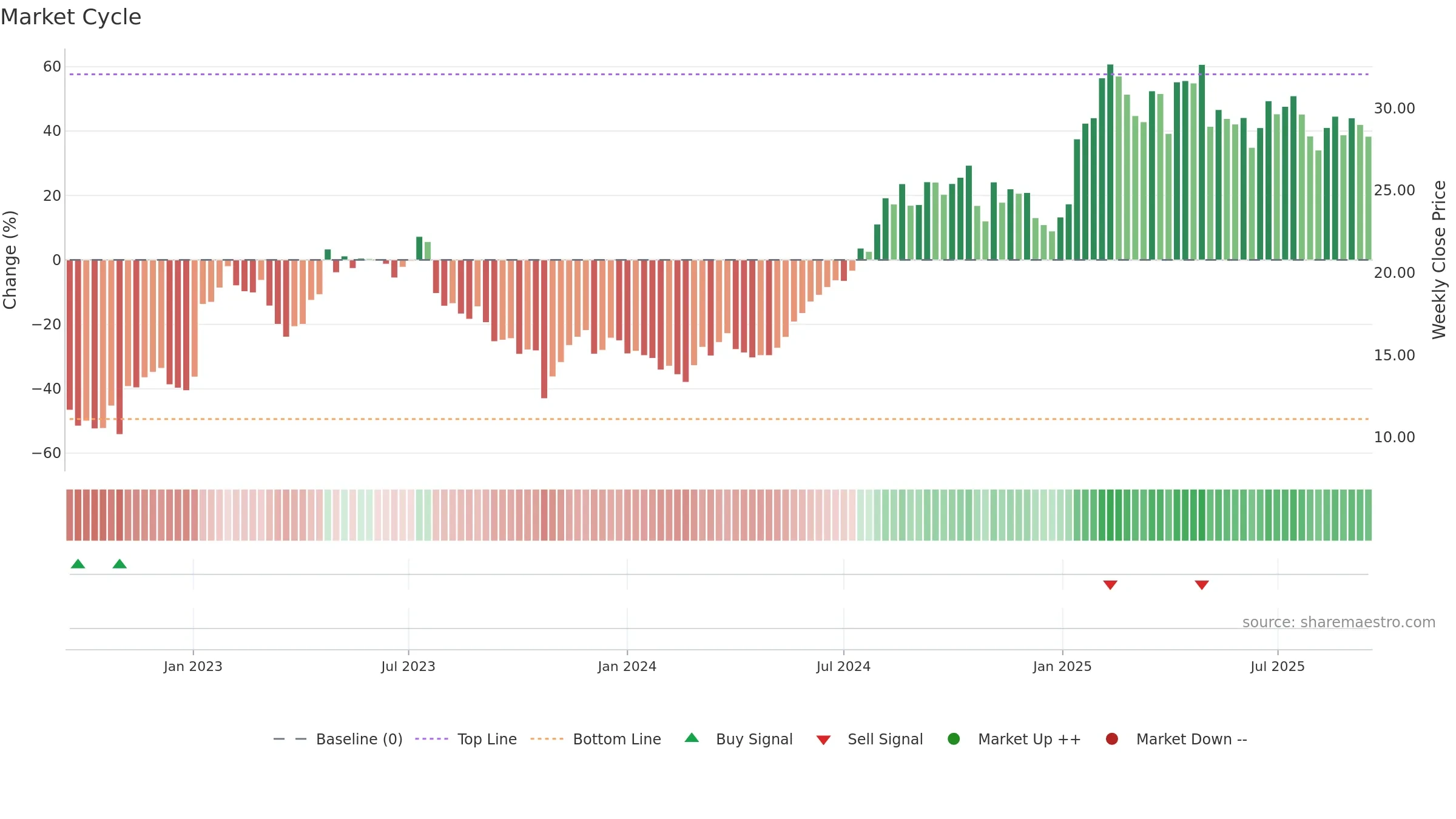Screen dimensions: 1456x819
Task: Select the Bottom Line legend label
Action: tap(617, 739)
